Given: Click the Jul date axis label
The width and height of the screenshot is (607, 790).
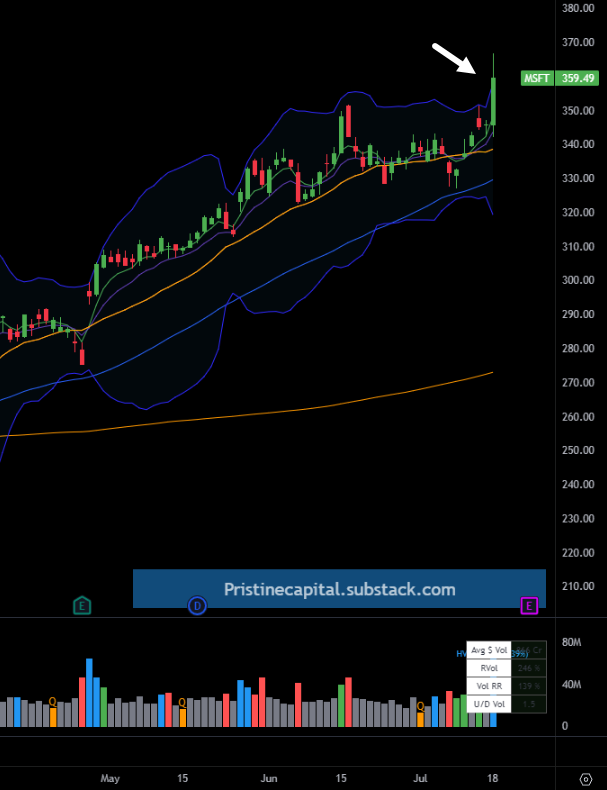Looking at the screenshot, I should click(420, 778).
